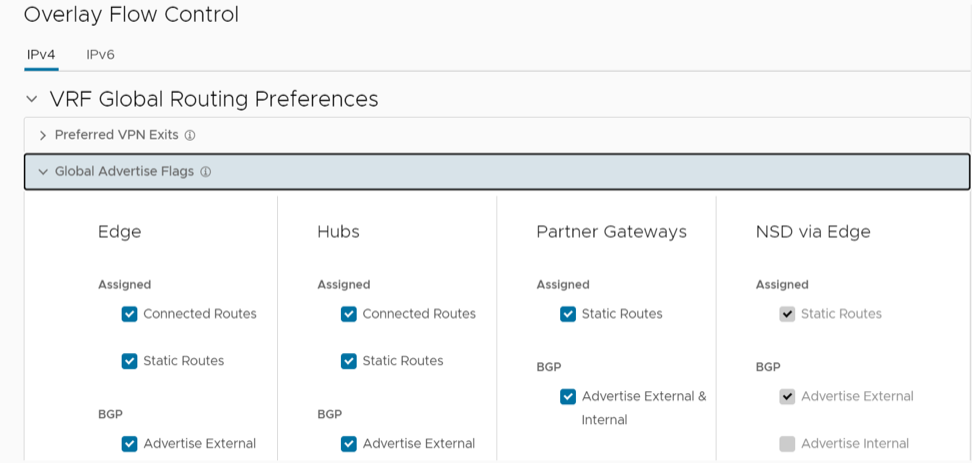972x463 pixels.
Task: Click NSD via Edge Static Routes checkbox
Action: click(788, 314)
